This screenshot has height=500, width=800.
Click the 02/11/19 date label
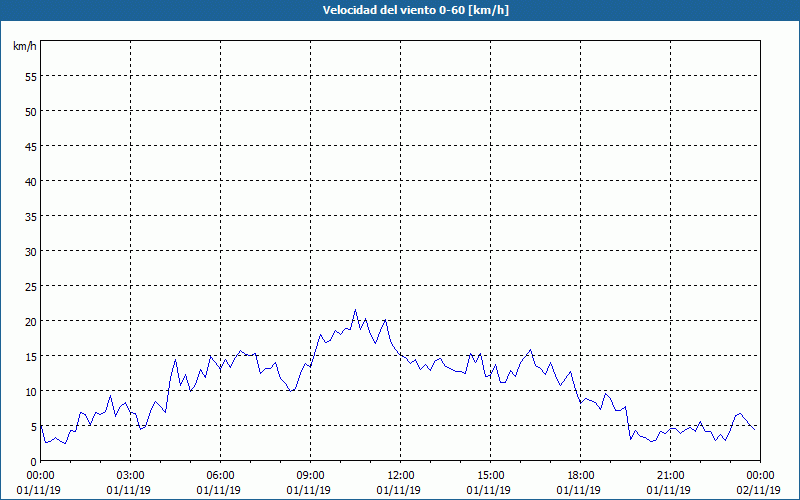pyautogui.click(x=758, y=490)
